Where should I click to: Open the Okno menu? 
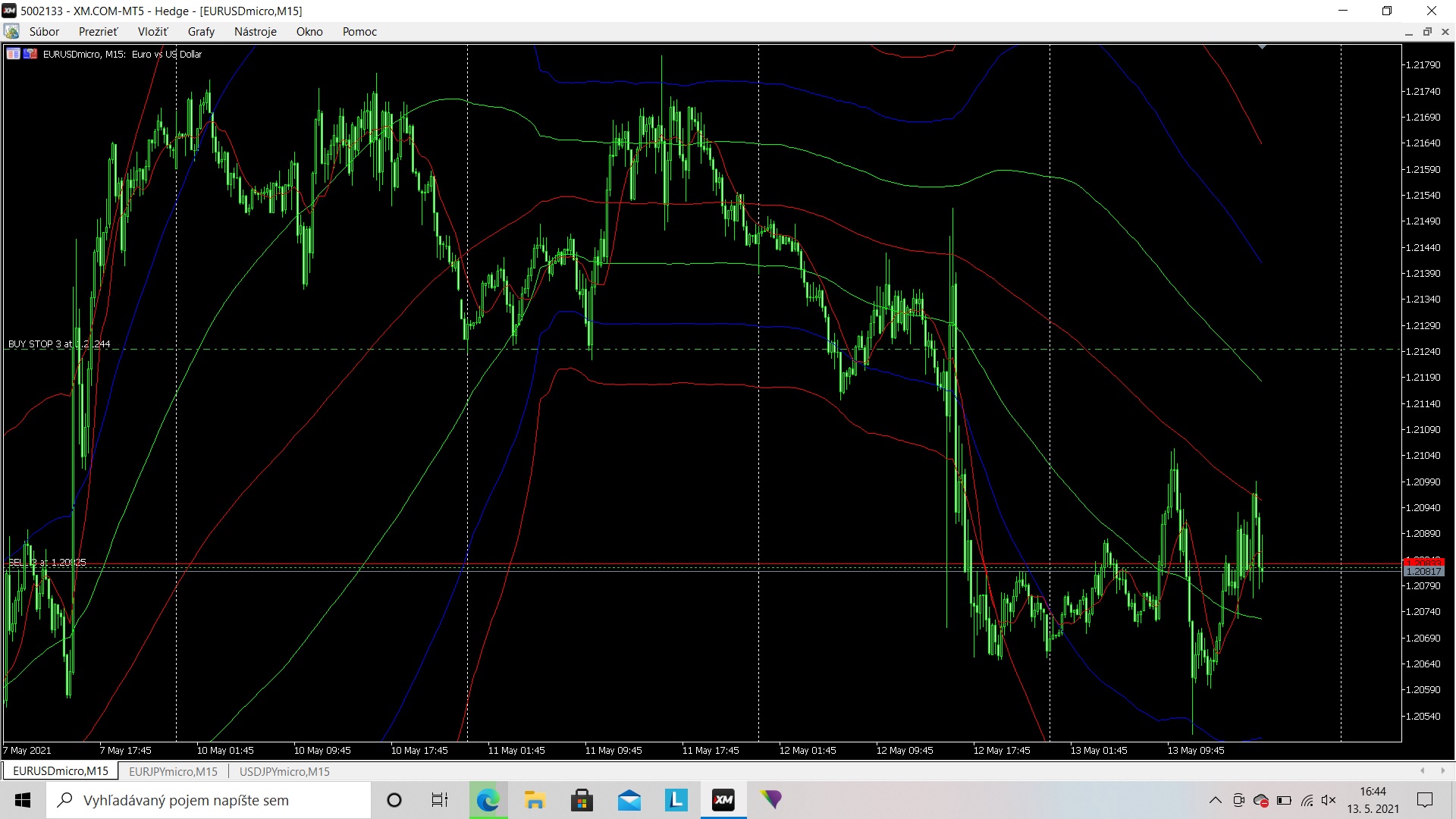coord(309,32)
